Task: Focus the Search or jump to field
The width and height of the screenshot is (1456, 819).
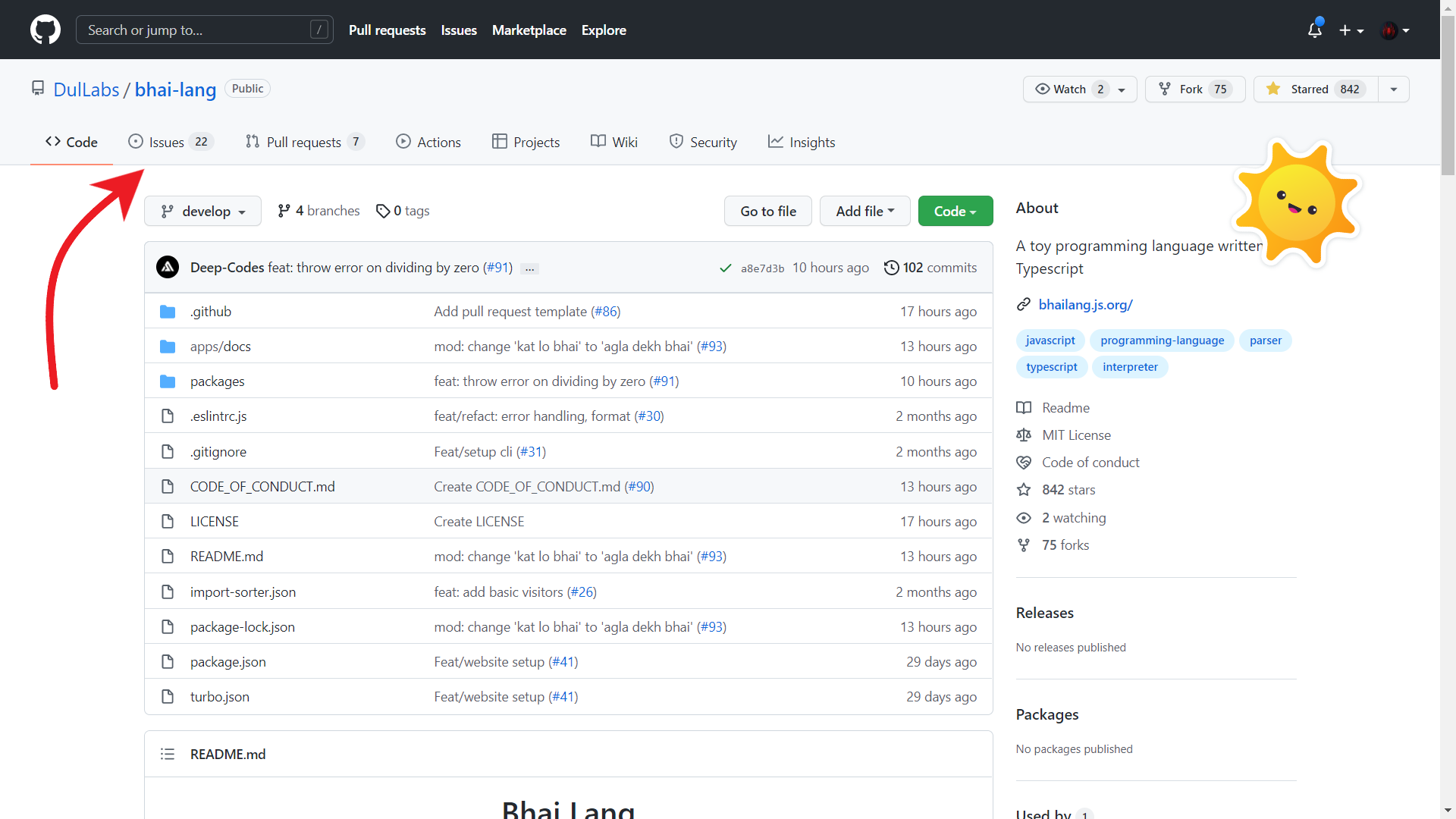Action: [205, 30]
